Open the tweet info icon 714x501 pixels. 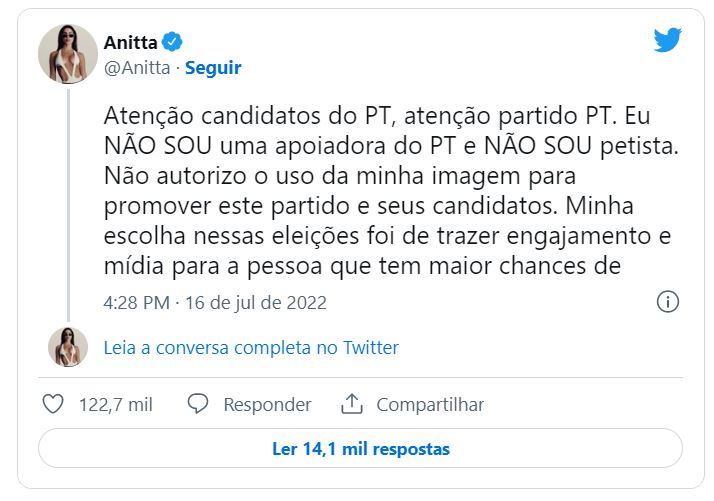(x=667, y=301)
